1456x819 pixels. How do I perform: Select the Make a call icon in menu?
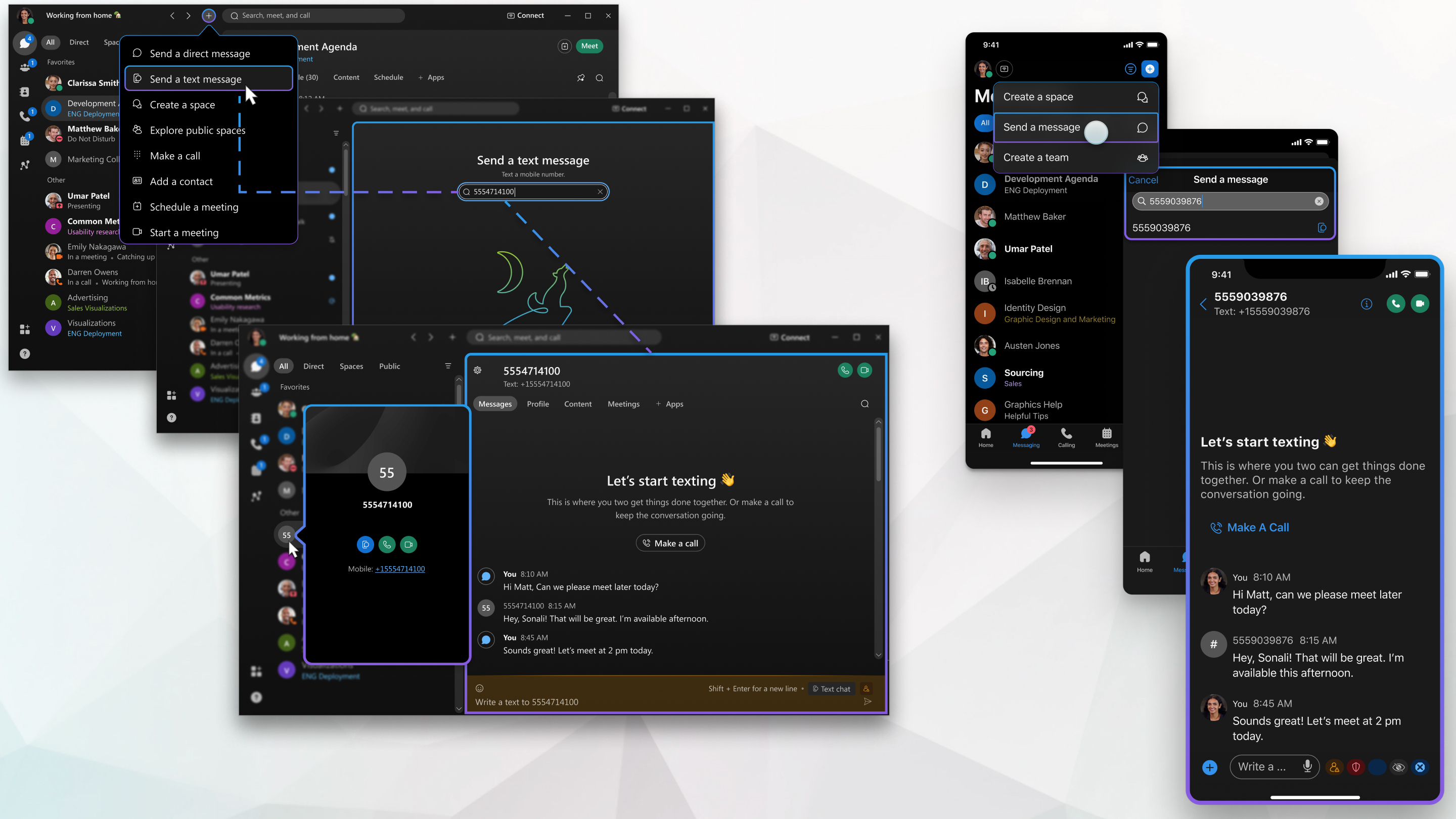[137, 155]
